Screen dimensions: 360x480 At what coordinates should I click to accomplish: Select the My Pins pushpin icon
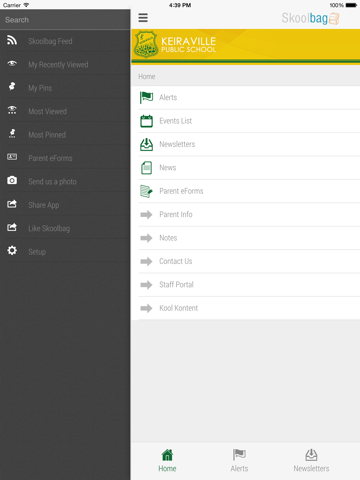click(x=12, y=86)
